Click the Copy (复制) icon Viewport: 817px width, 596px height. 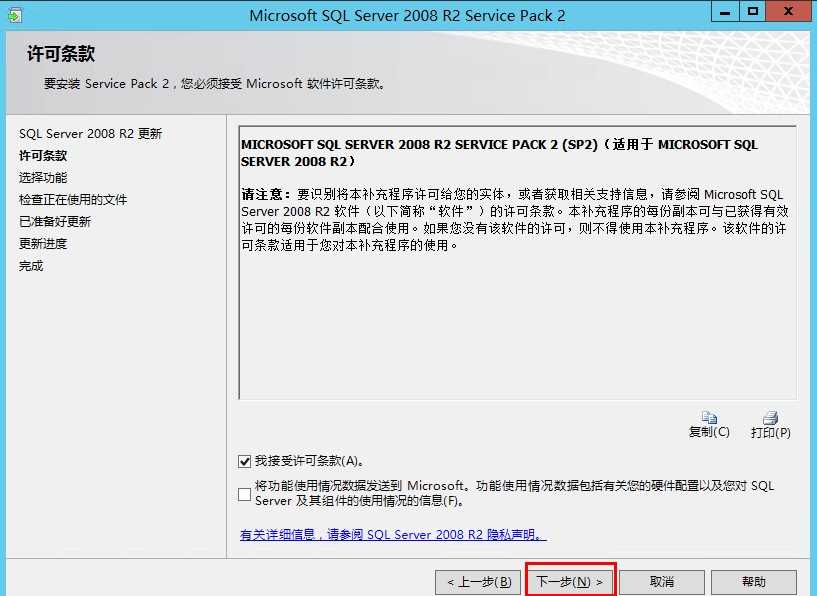pyautogui.click(x=709, y=417)
